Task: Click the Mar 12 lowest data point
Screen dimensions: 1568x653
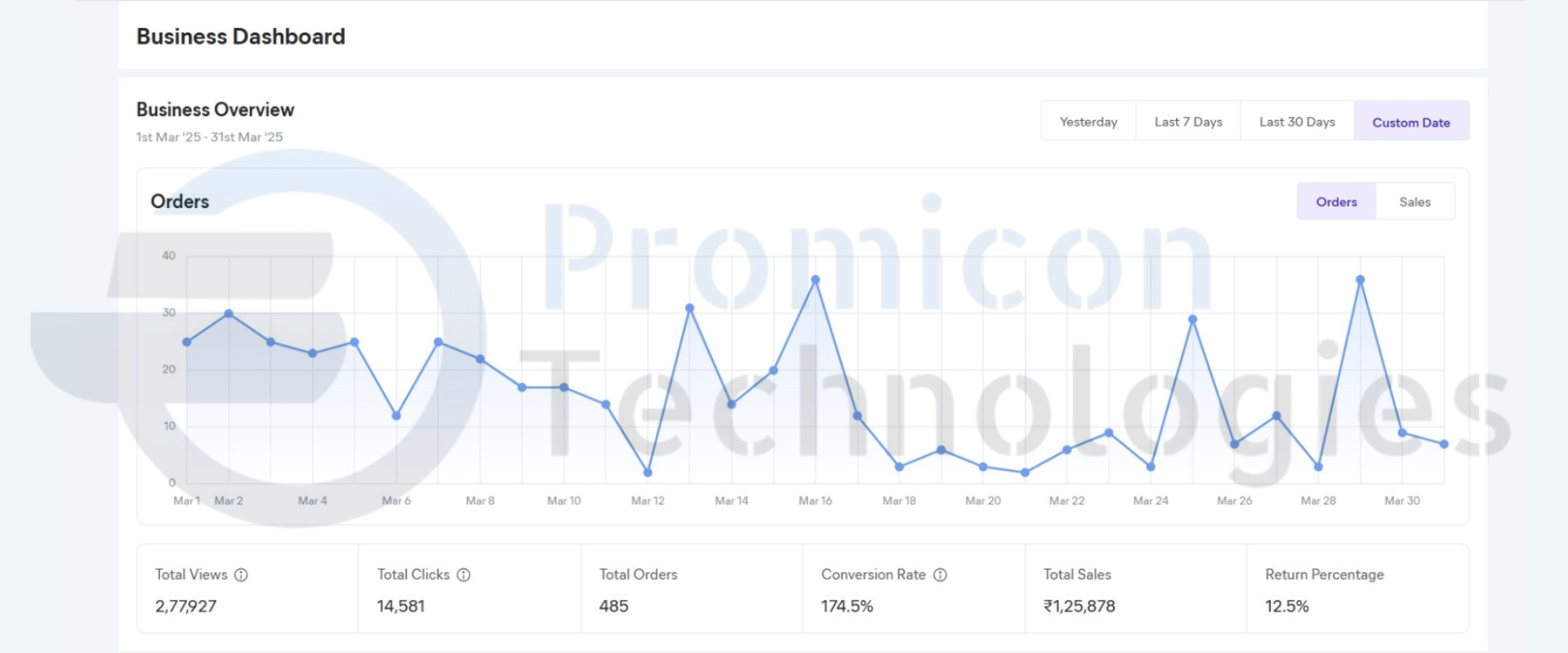Action: [x=648, y=473]
